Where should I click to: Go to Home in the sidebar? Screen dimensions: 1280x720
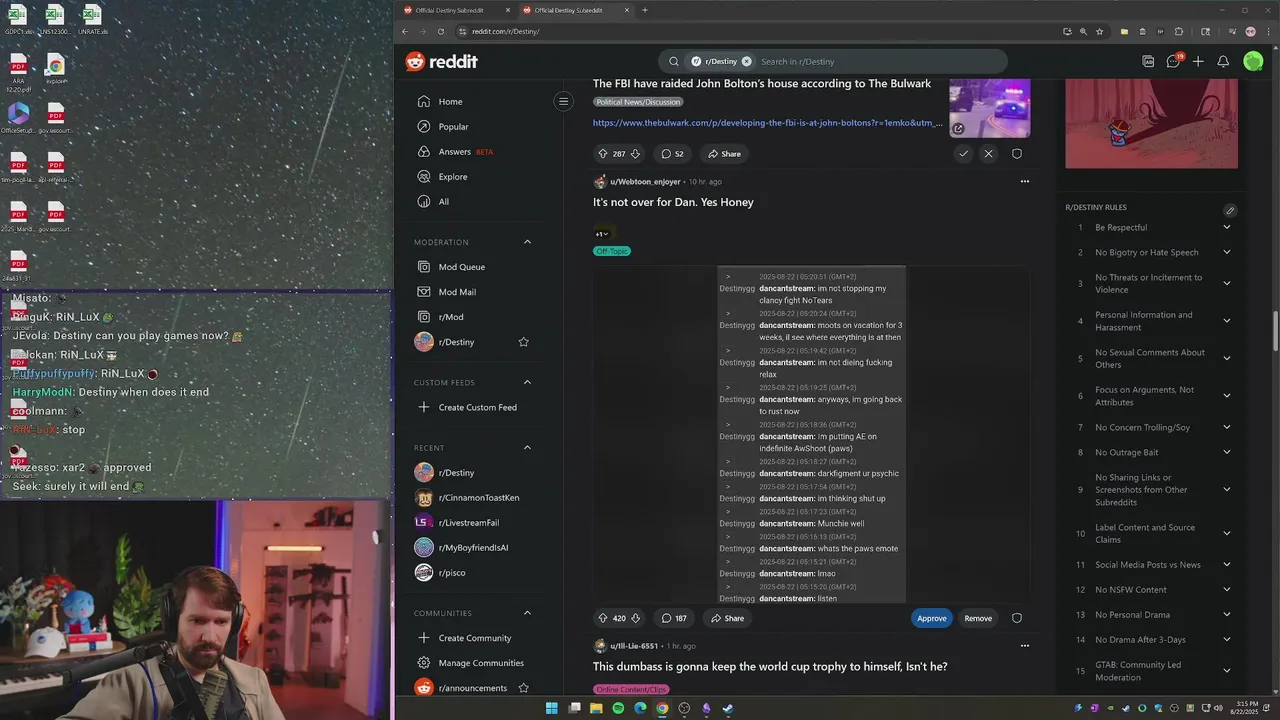(x=450, y=102)
